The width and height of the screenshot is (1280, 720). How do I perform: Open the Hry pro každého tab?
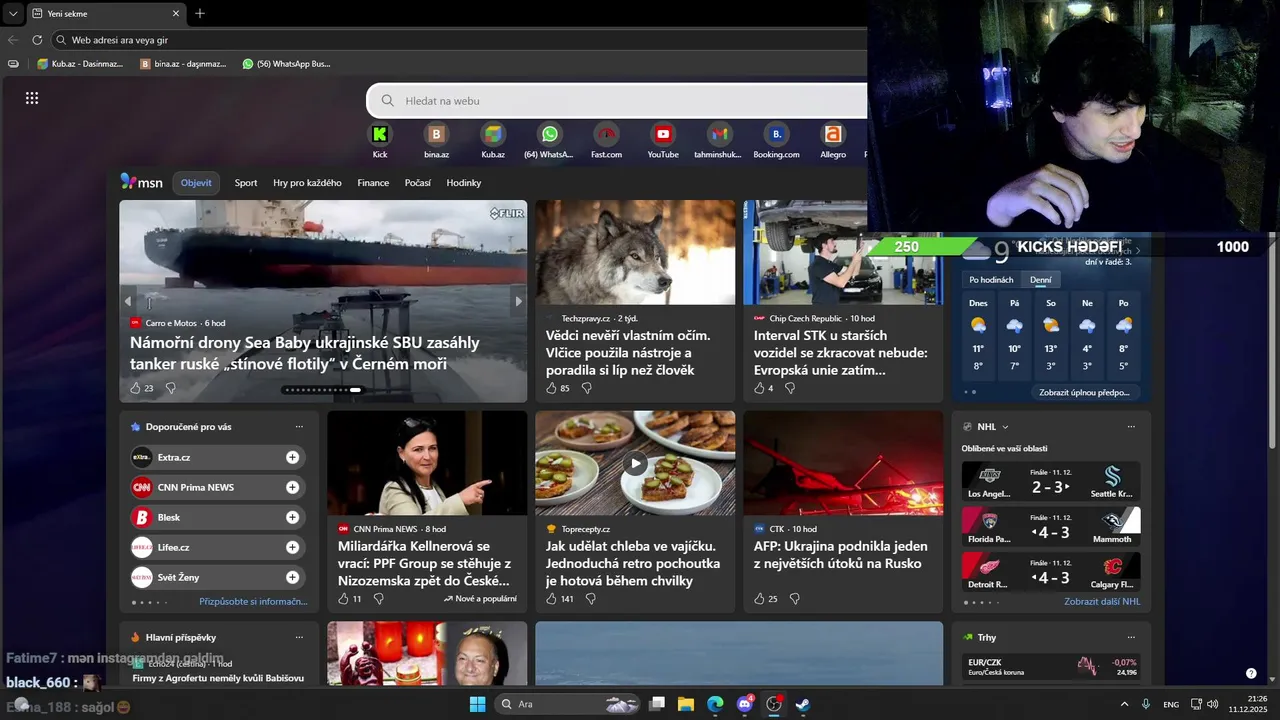(x=307, y=183)
